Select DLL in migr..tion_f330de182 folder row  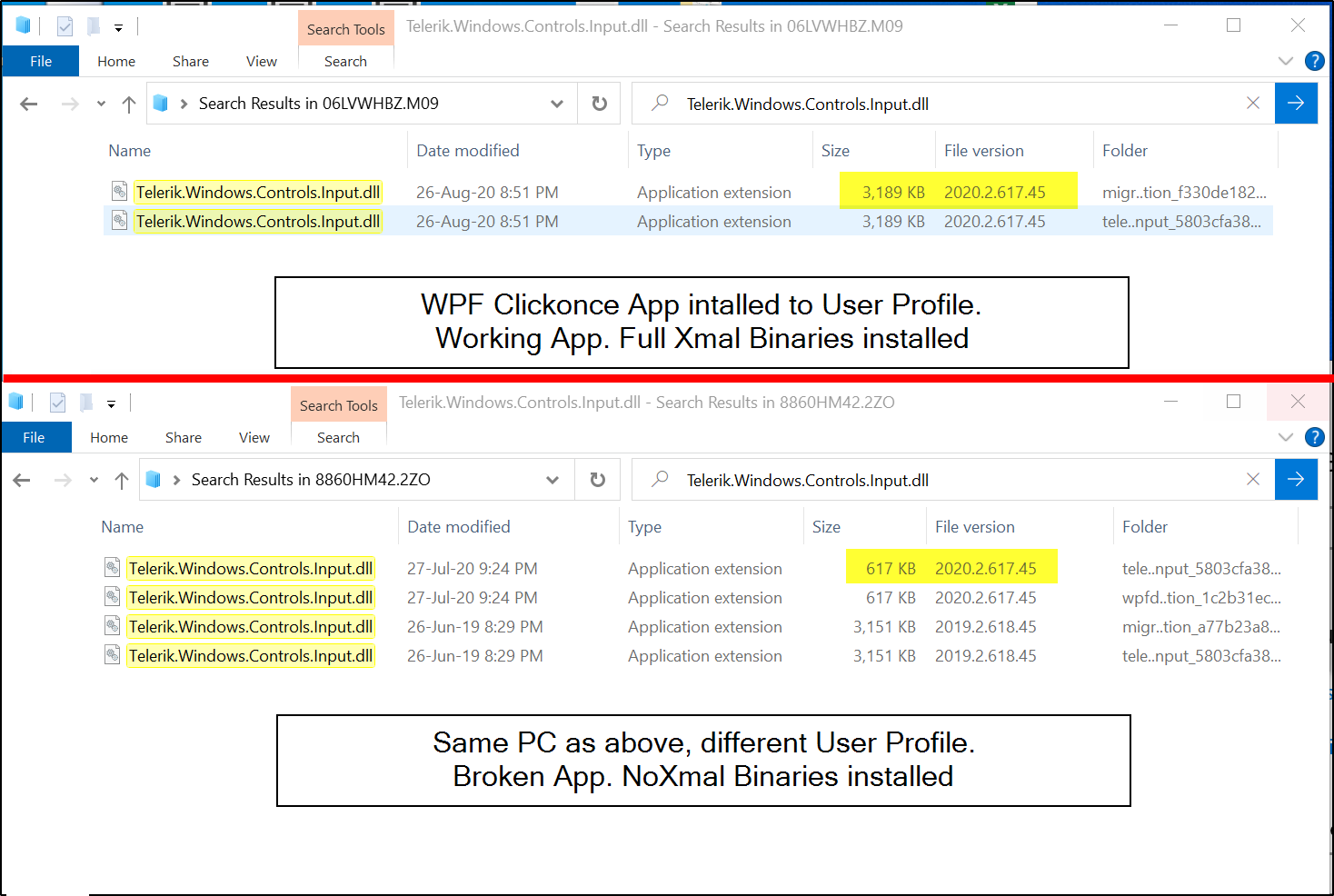[x=258, y=193]
